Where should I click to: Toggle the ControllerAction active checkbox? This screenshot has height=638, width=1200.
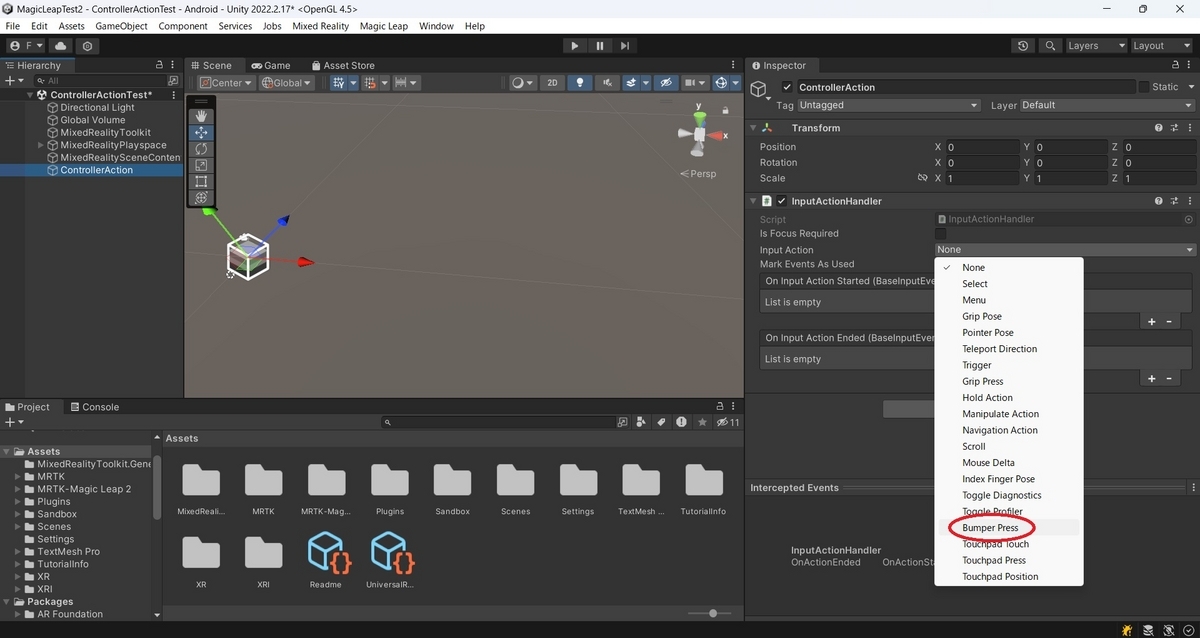click(x=787, y=87)
